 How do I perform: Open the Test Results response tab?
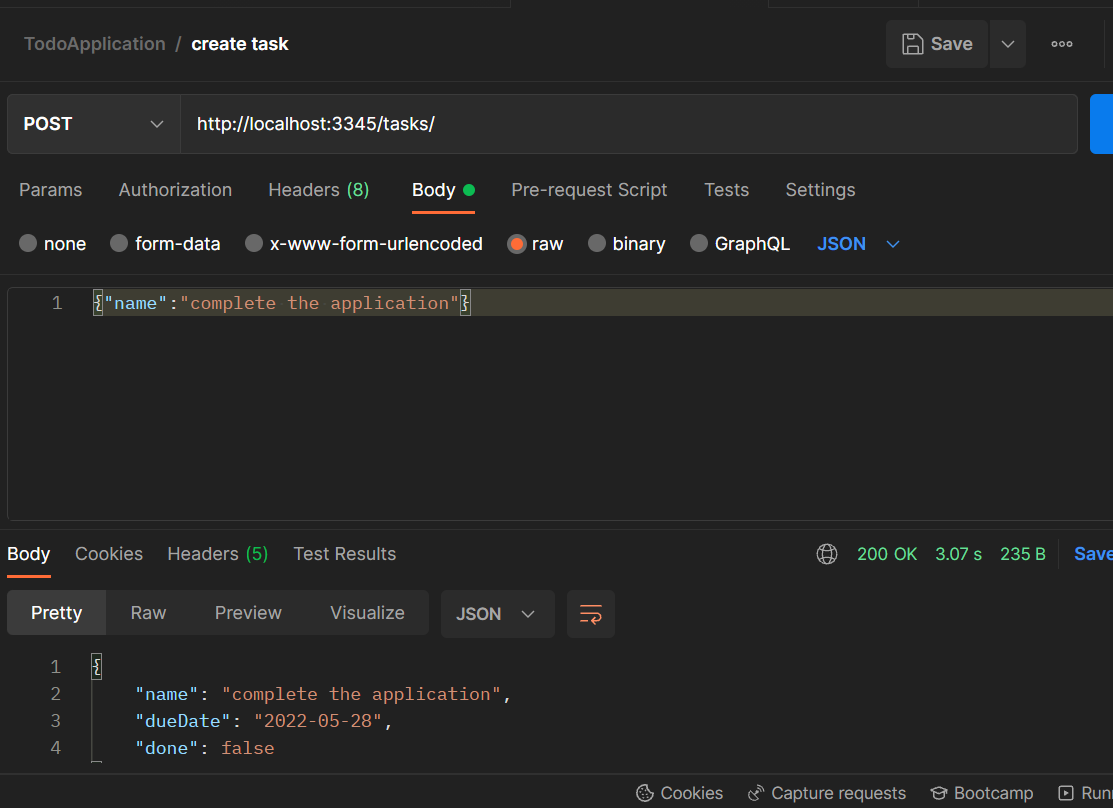[x=344, y=553]
